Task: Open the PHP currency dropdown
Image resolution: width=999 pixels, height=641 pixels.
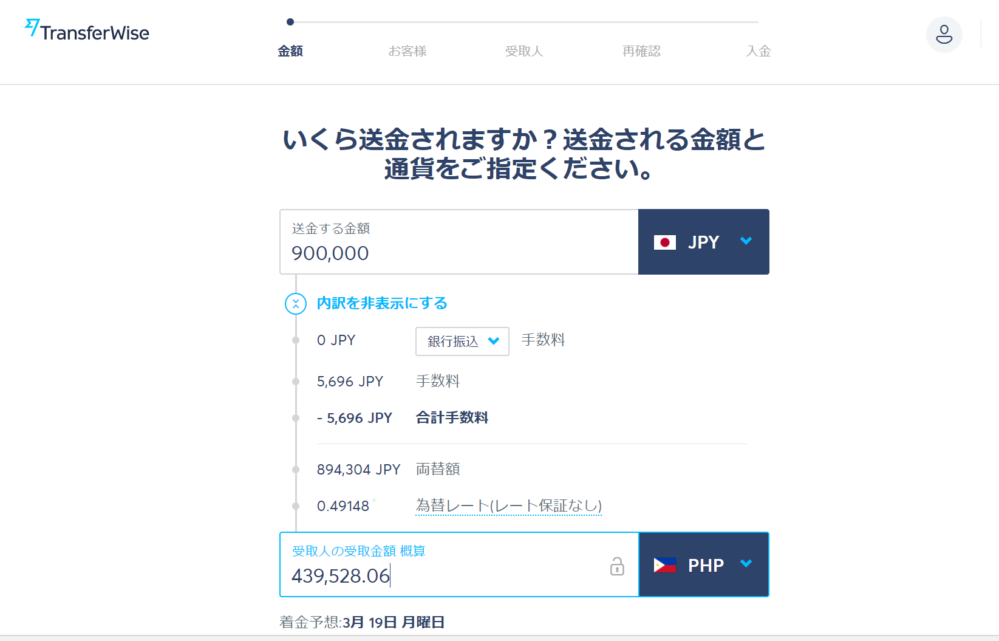Action: pos(703,565)
